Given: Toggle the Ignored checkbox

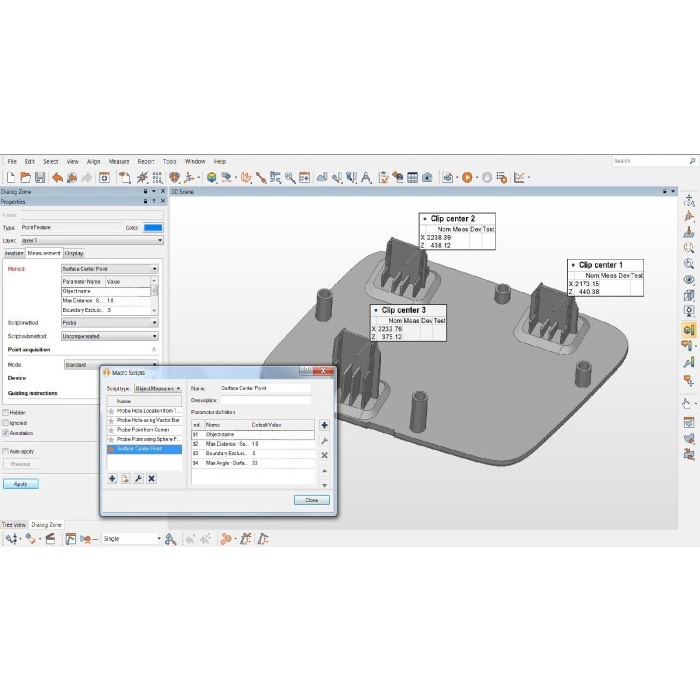Looking at the screenshot, I should [5, 423].
